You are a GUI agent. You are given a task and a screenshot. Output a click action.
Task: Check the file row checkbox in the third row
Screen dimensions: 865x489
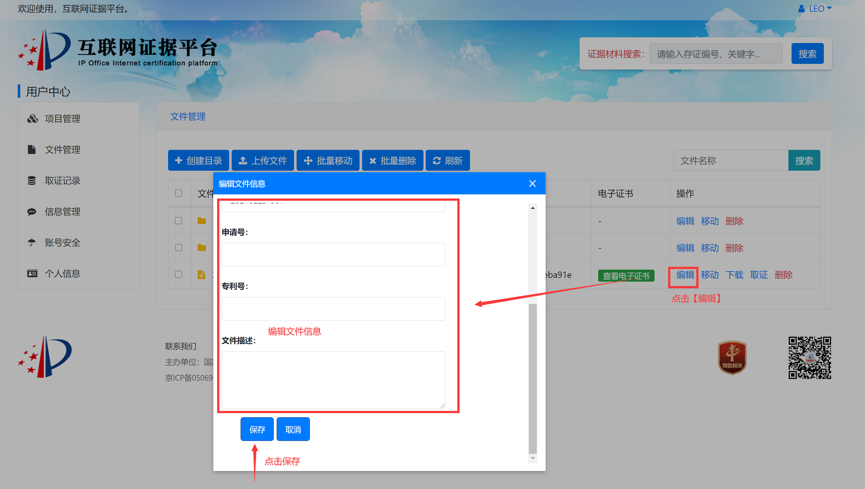[179, 275]
